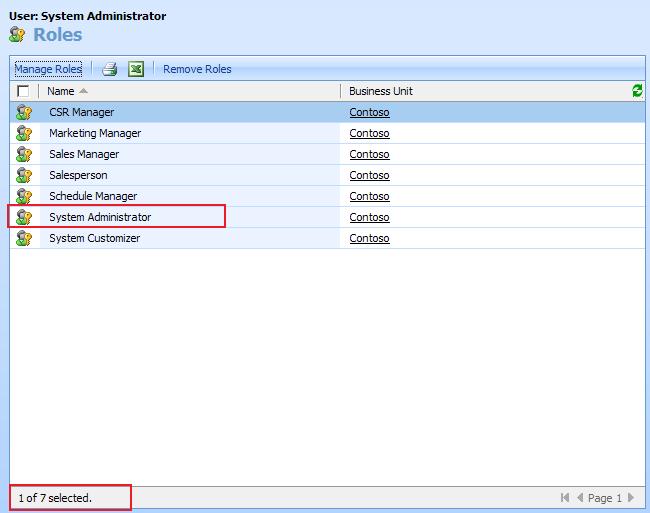
Task: Open Contoso link in Salesperson row
Action: pos(369,175)
